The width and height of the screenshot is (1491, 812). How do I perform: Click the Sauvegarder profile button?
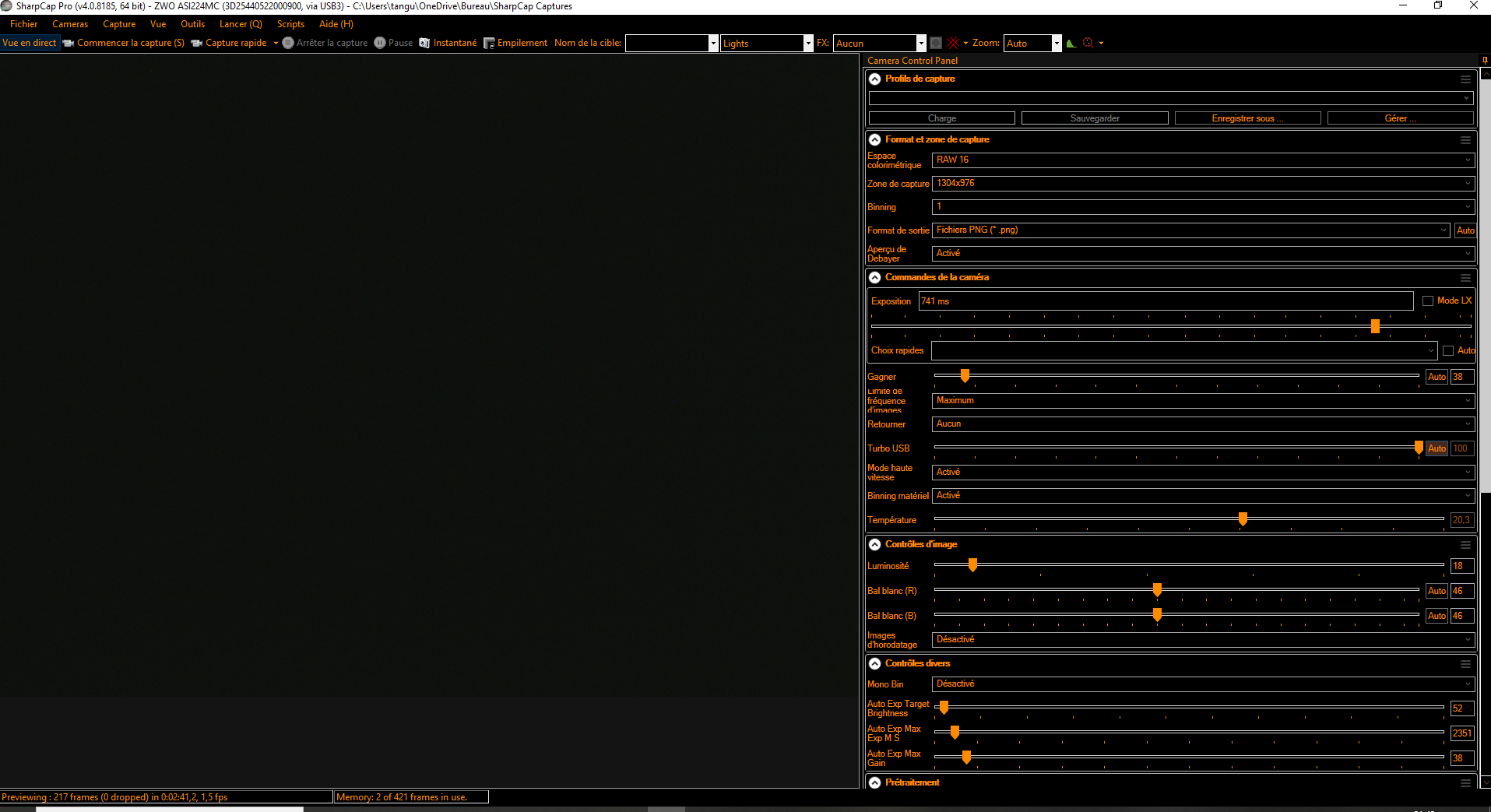[1095, 118]
